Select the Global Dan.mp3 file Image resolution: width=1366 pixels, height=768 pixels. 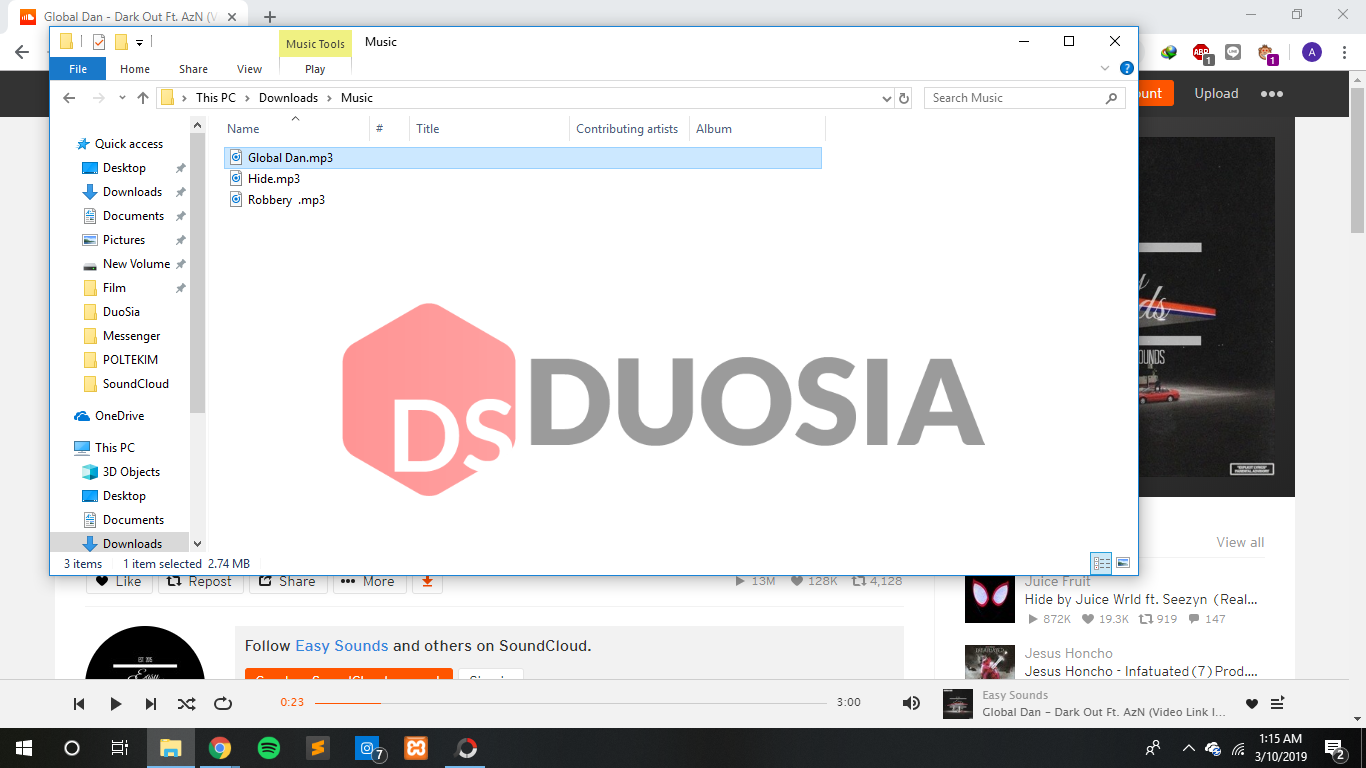[x=523, y=158]
